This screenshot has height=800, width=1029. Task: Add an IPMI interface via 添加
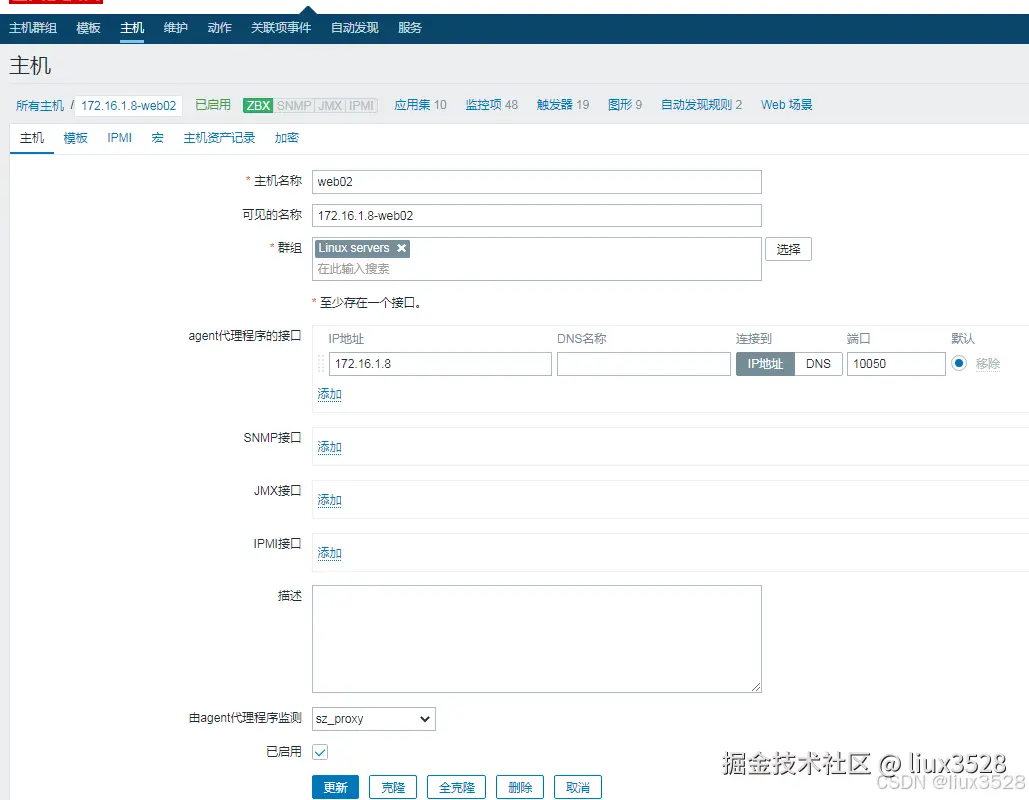pos(329,553)
